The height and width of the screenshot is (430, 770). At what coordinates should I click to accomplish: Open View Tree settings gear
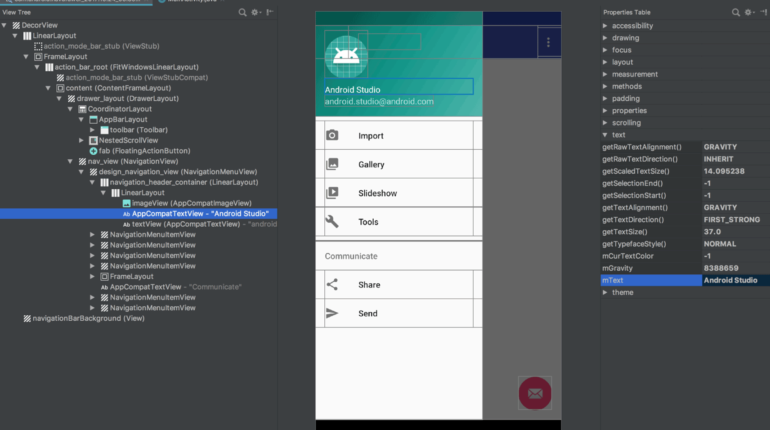click(x=256, y=12)
